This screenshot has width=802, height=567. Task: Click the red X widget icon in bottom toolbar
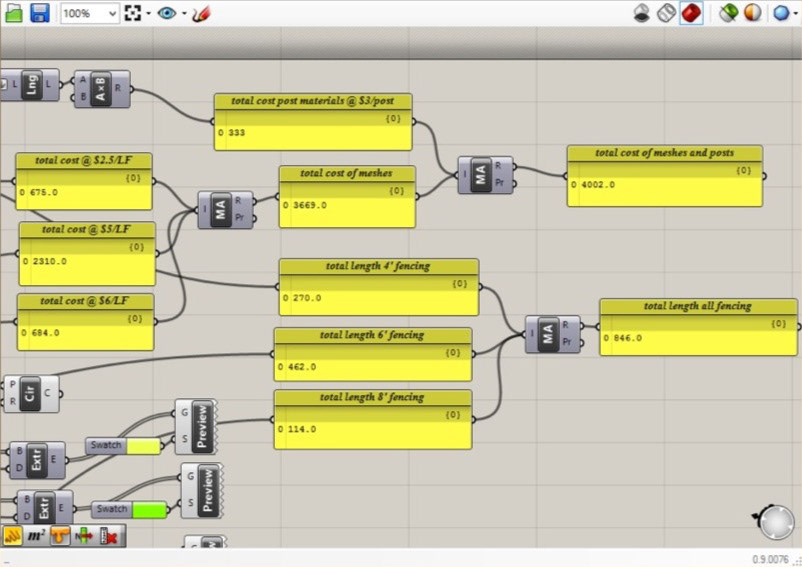click(108, 536)
